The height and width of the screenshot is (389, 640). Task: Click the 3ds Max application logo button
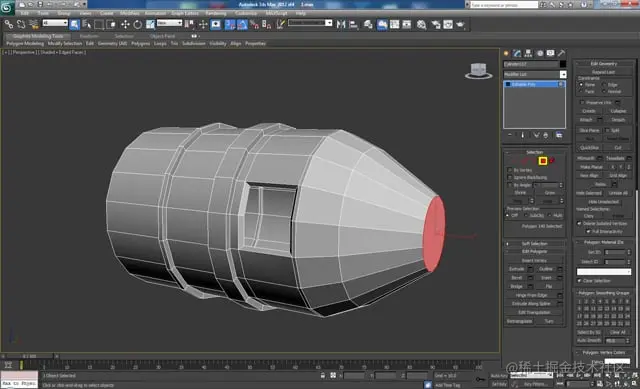point(7,7)
